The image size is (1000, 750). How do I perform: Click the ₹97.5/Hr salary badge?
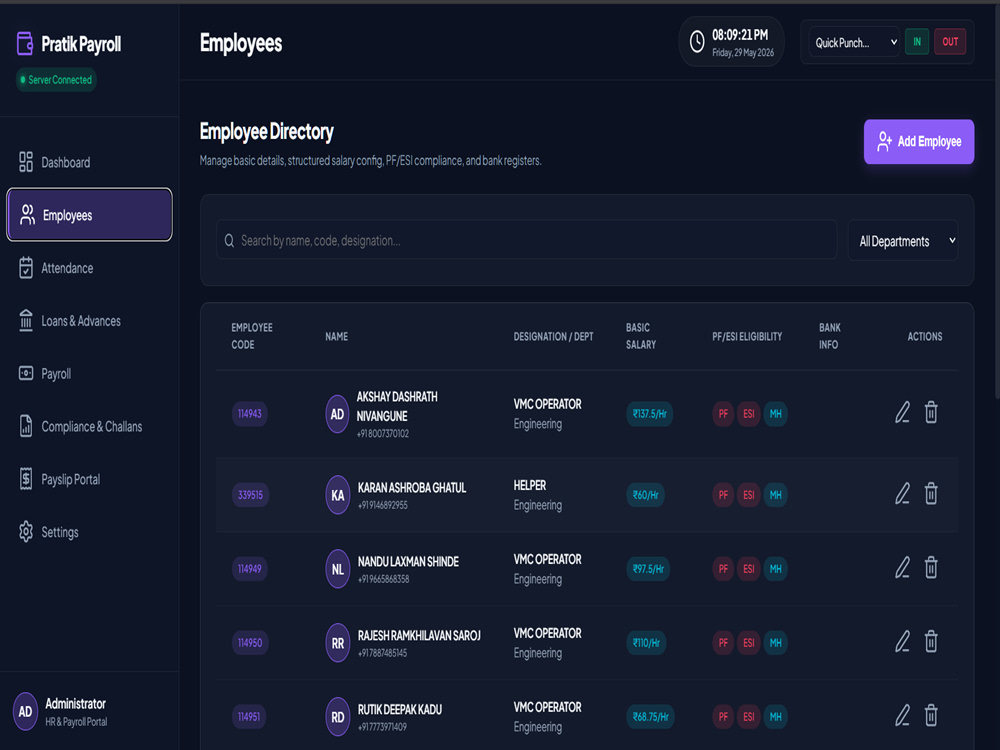648,569
